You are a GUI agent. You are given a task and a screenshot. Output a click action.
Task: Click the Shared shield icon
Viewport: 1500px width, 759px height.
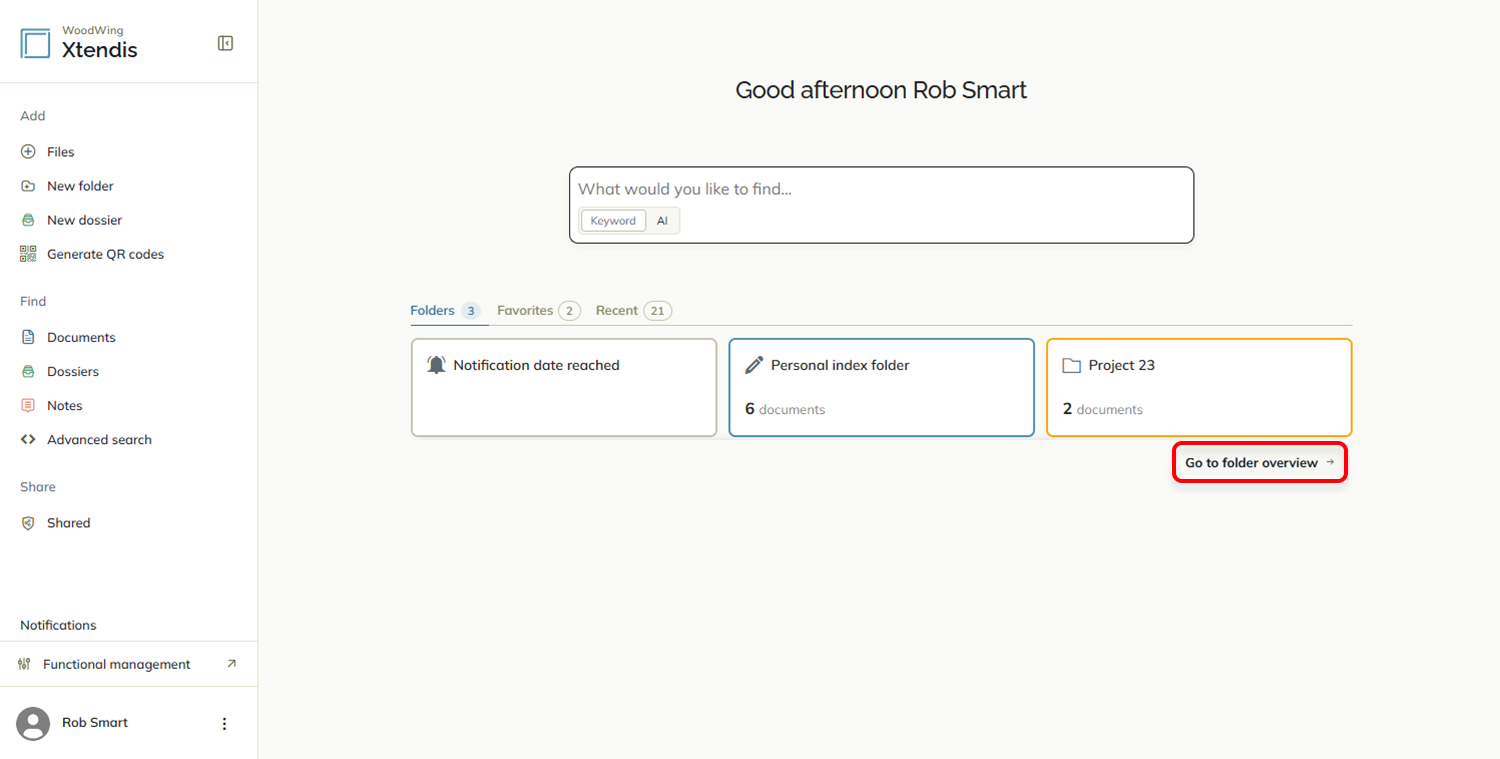(28, 523)
